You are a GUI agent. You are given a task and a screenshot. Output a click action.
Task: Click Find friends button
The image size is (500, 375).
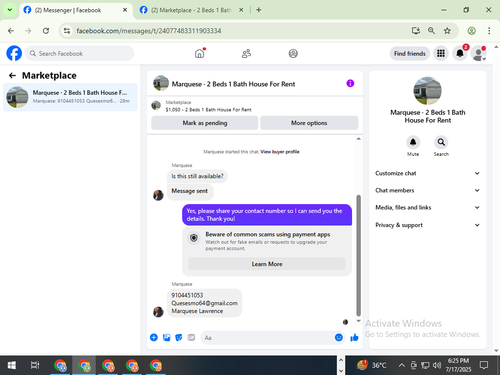(410, 53)
